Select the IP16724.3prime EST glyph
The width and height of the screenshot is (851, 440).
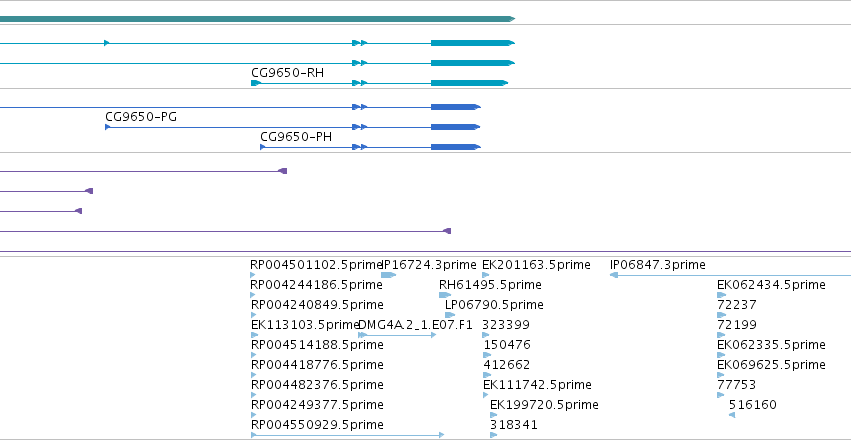(389, 275)
